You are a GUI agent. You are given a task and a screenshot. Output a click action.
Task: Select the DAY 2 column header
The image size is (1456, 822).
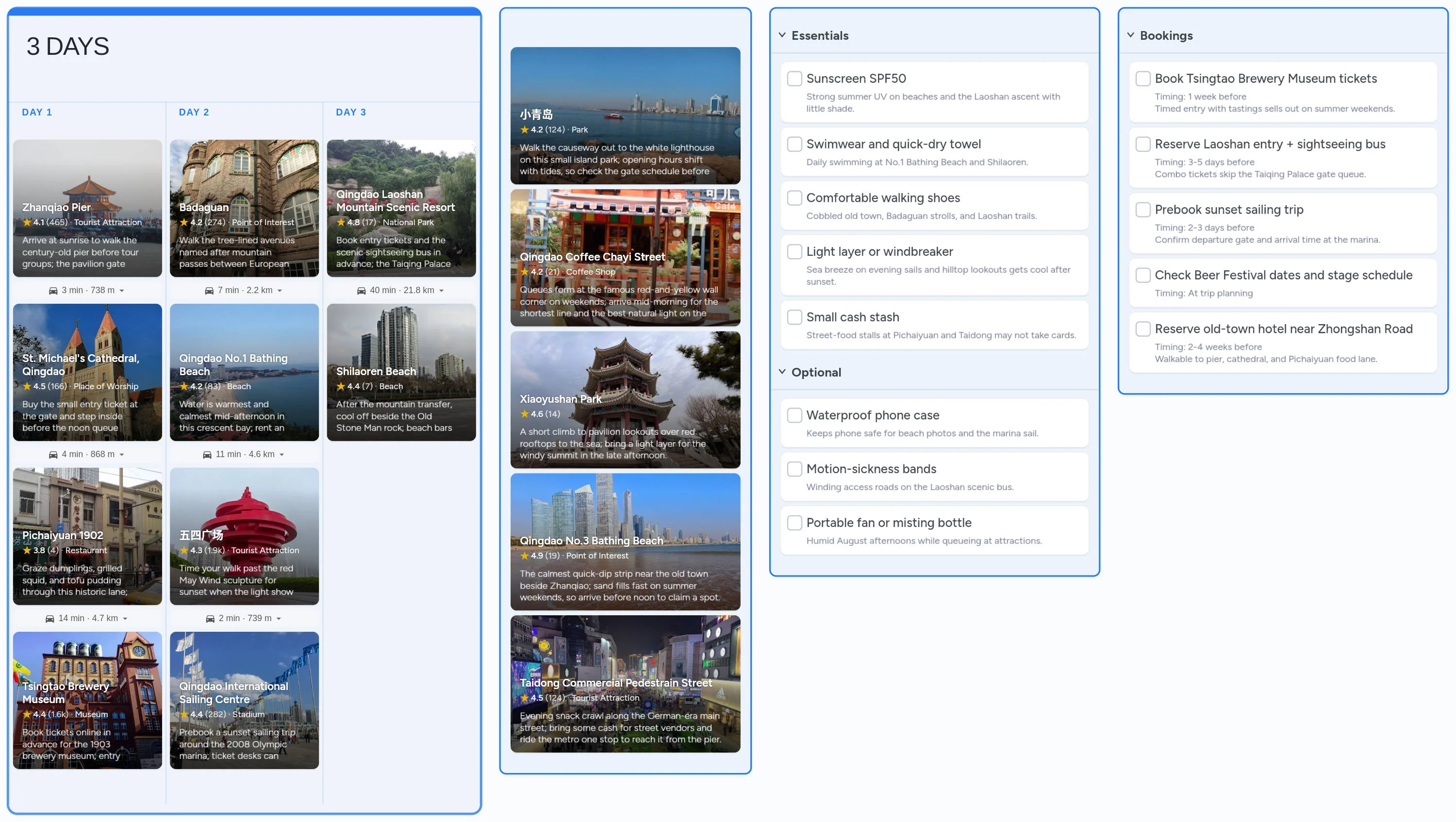click(x=194, y=113)
